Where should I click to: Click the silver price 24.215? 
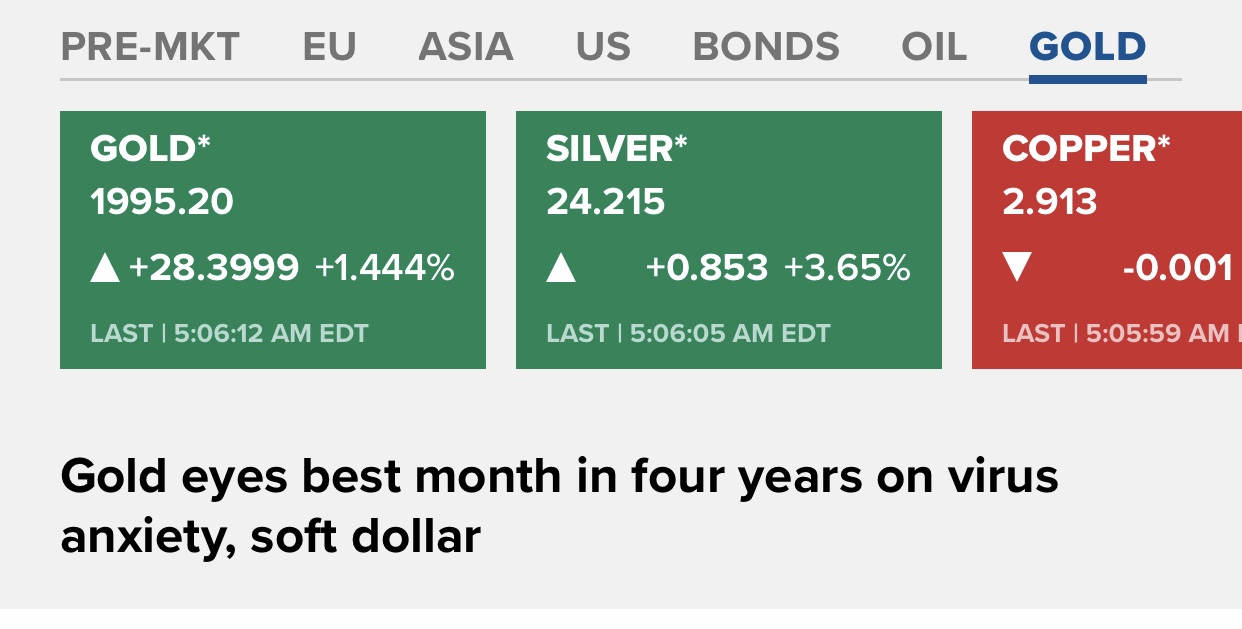point(605,202)
